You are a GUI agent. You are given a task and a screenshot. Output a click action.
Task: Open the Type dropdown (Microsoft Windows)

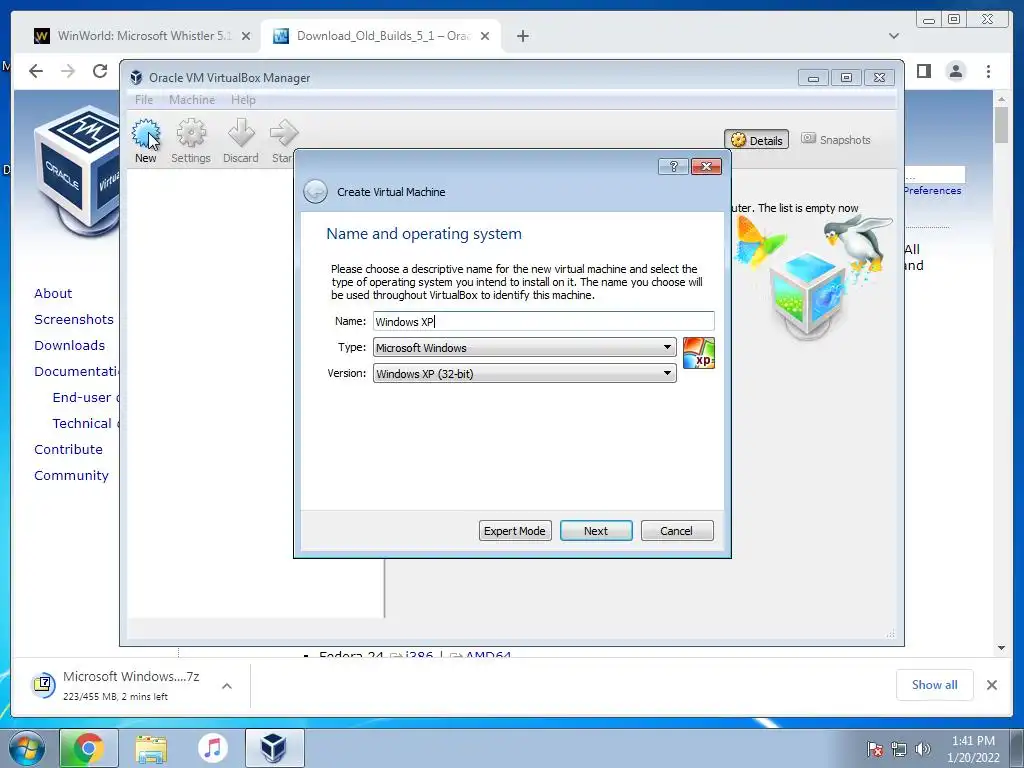(x=524, y=347)
